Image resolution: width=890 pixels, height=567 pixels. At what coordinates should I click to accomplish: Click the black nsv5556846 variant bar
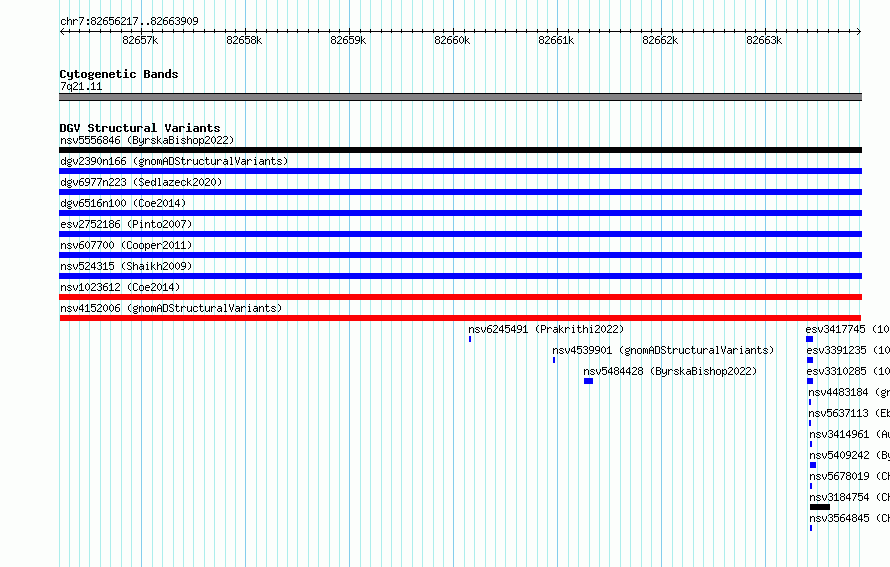[x=460, y=150]
